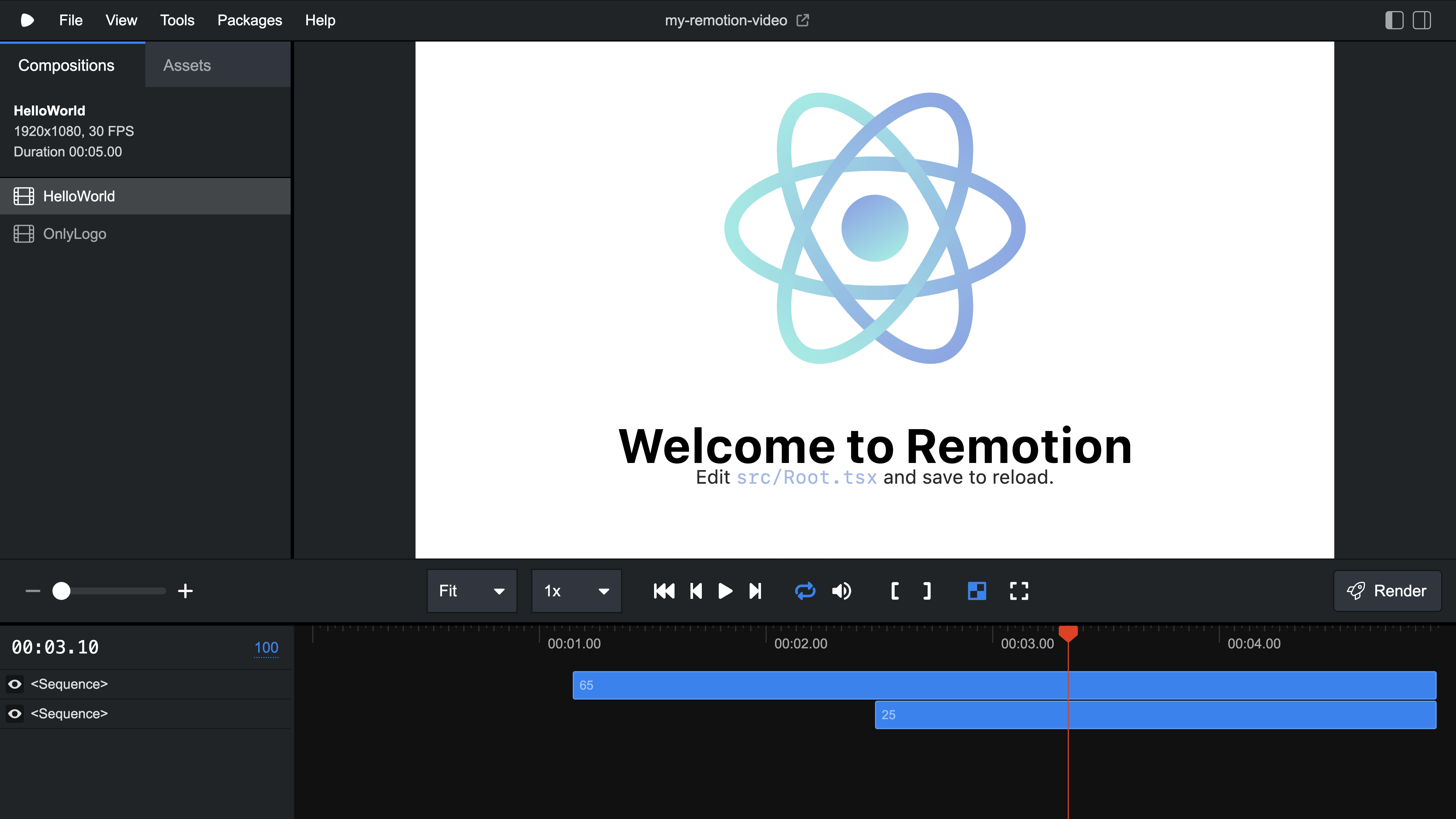Open the View menu
This screenshot has width=1456, height=819.
(121, 20)
